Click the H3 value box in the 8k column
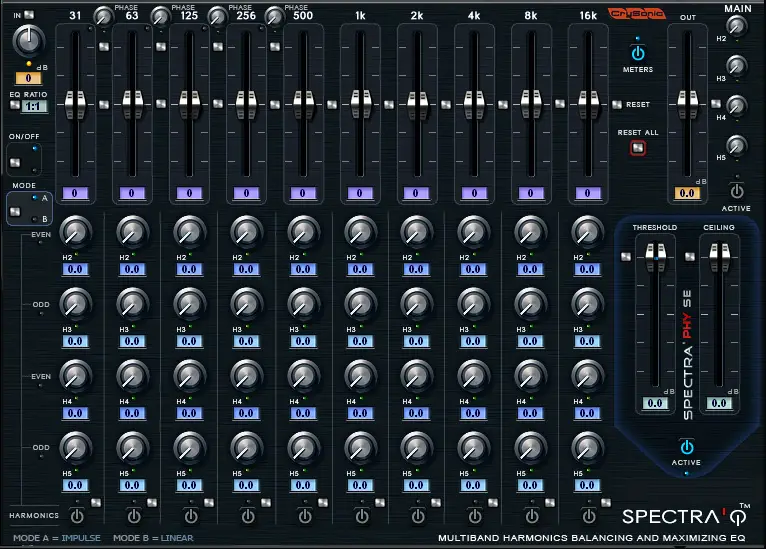The height and width of the screenshot is (549, 766). tap(530, 341)
